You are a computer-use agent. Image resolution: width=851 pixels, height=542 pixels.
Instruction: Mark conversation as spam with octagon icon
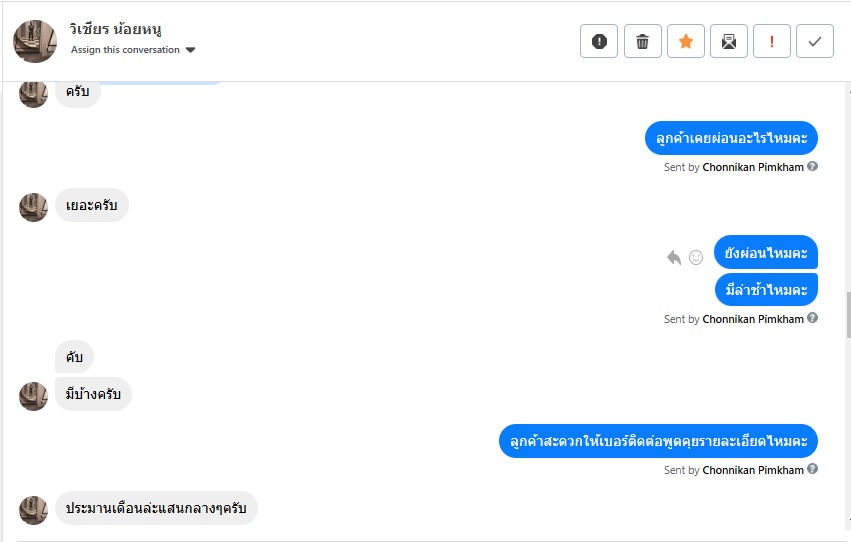[599, 41]
